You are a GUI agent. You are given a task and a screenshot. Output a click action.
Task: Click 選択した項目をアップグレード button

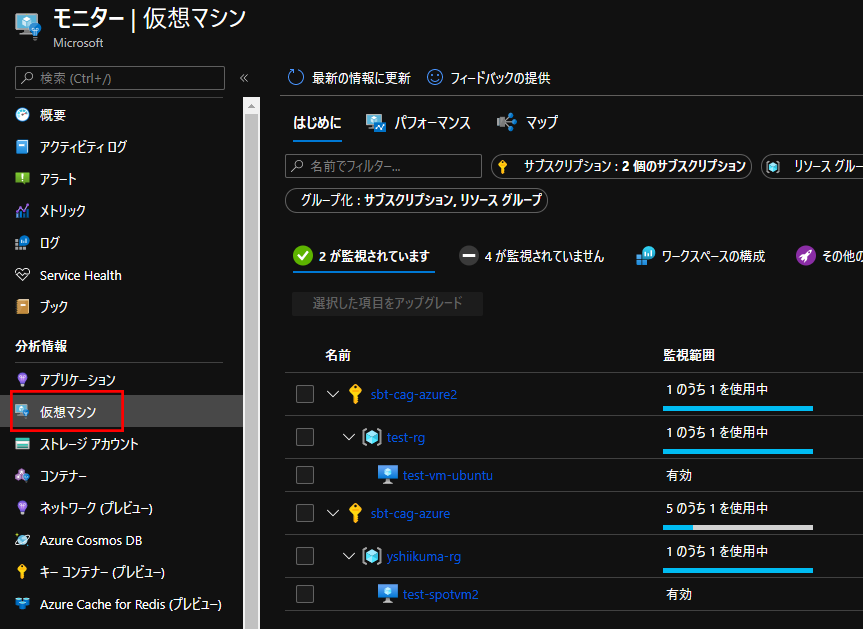tap(387, 304)
